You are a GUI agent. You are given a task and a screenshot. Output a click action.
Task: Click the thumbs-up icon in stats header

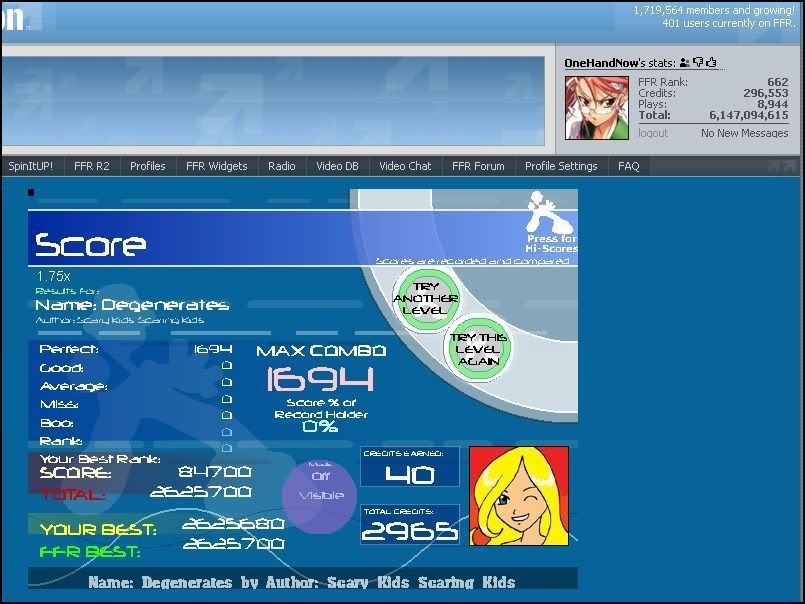point(711,63)
